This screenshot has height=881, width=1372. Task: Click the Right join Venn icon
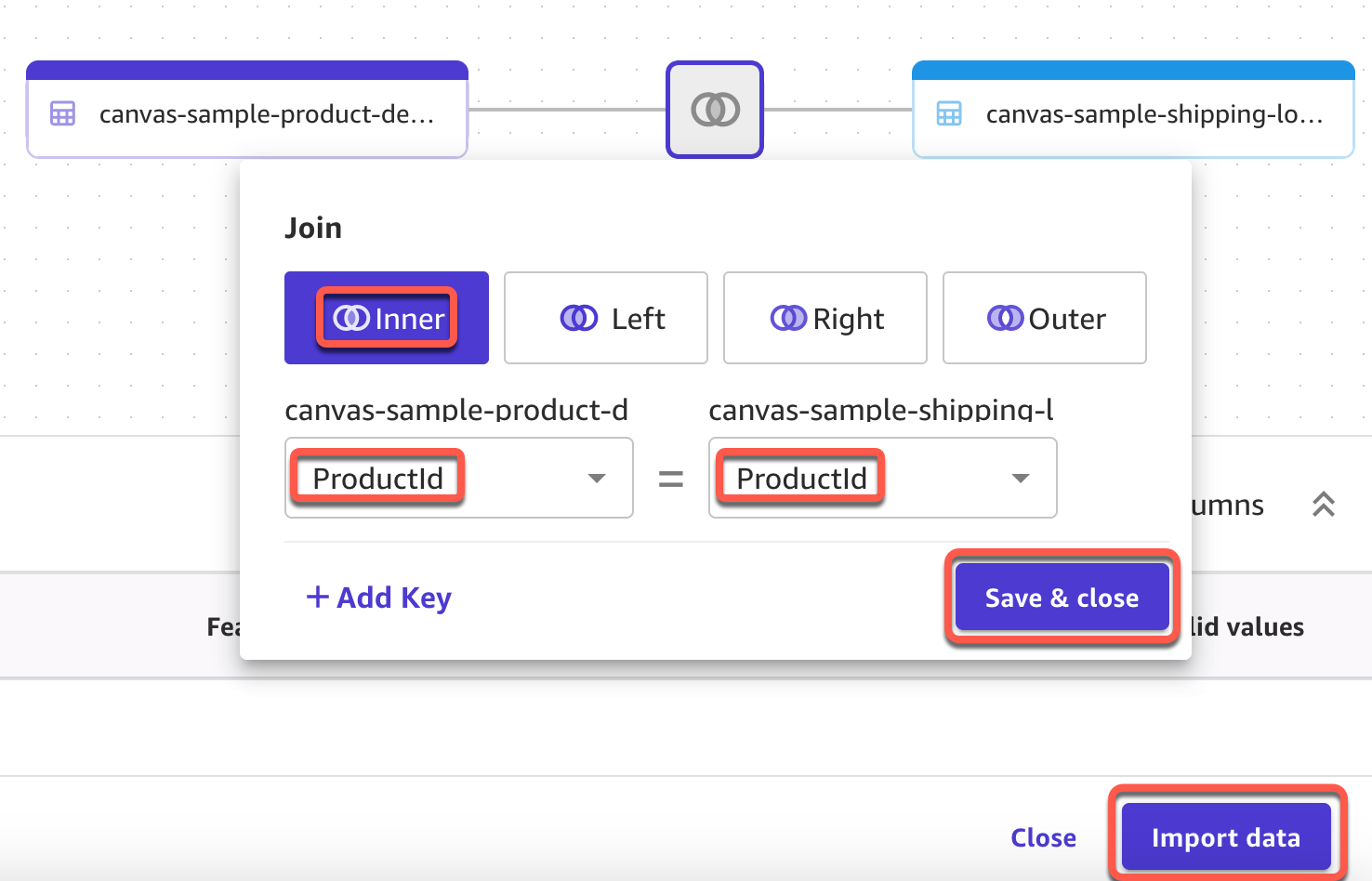click(788, 319)
